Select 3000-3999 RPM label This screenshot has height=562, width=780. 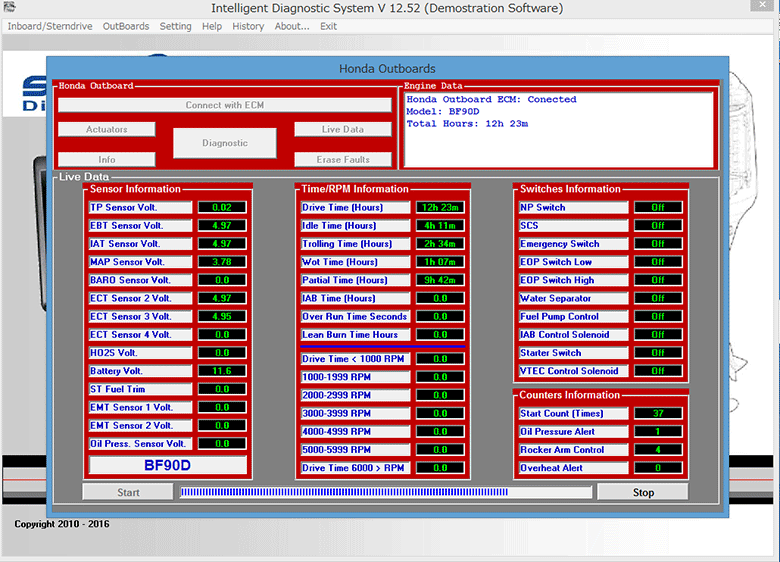click(356, 413)
